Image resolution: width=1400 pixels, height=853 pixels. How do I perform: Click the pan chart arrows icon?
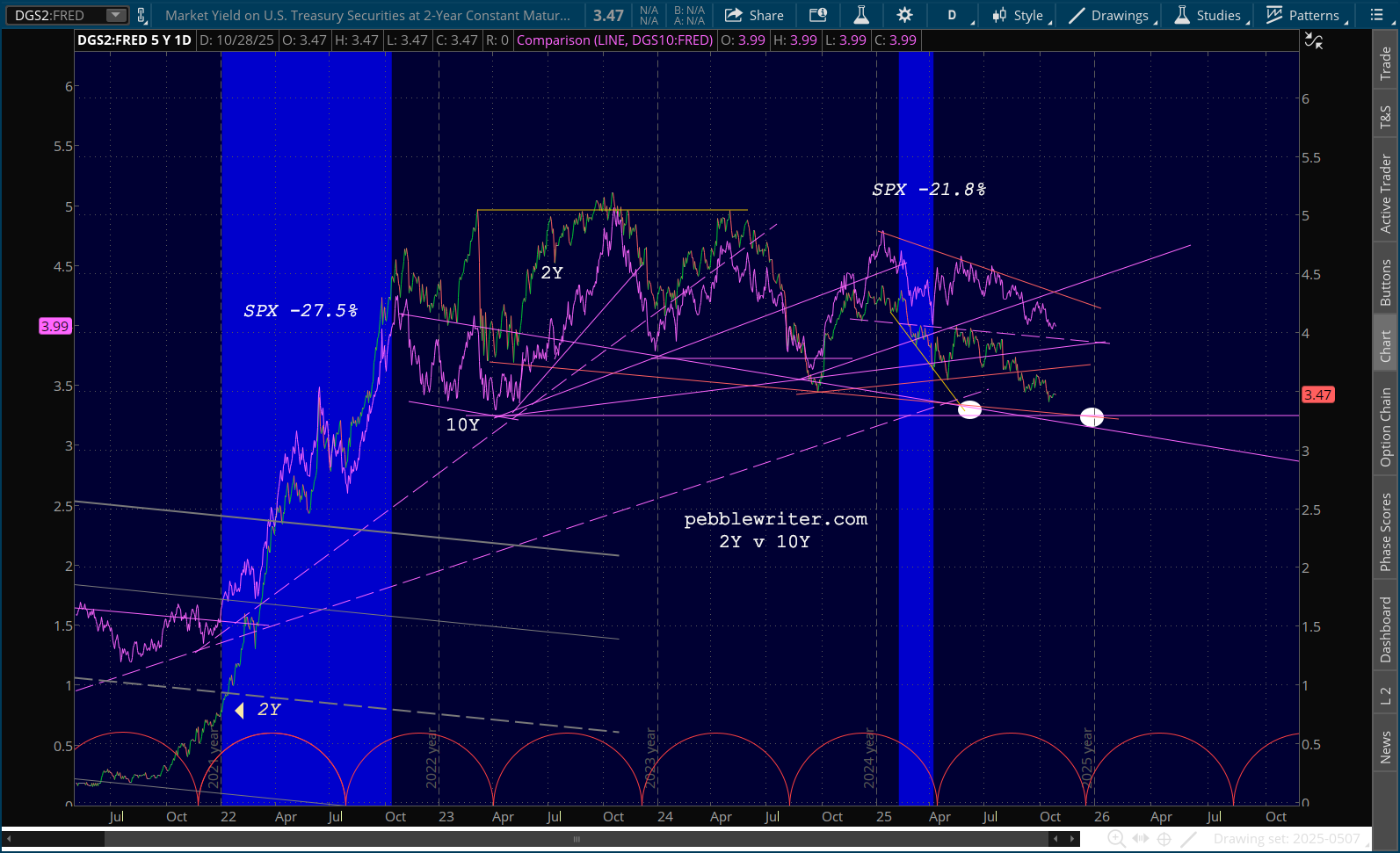click(1141, 839)
